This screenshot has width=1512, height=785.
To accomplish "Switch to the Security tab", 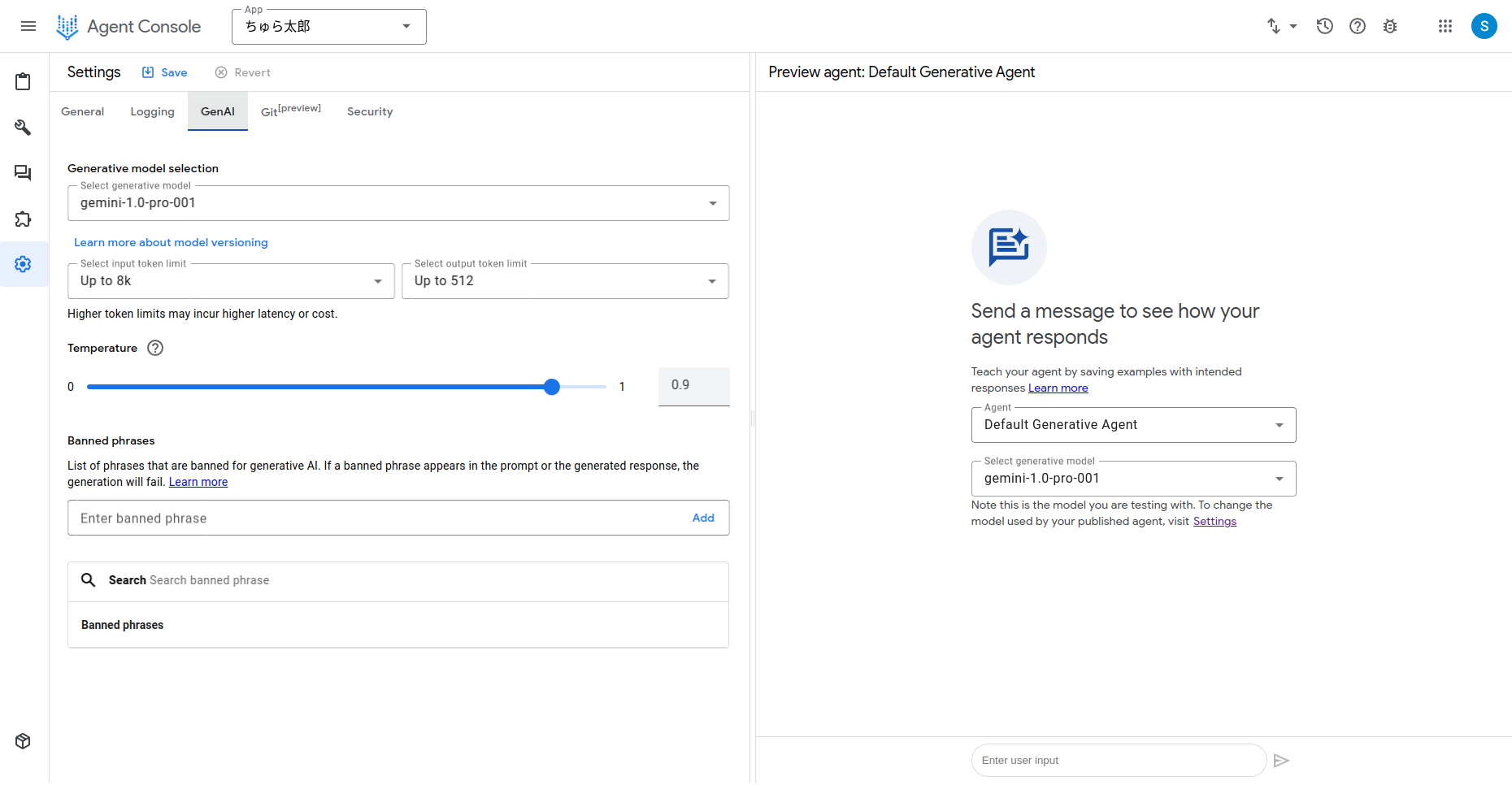I will (370, 111).
